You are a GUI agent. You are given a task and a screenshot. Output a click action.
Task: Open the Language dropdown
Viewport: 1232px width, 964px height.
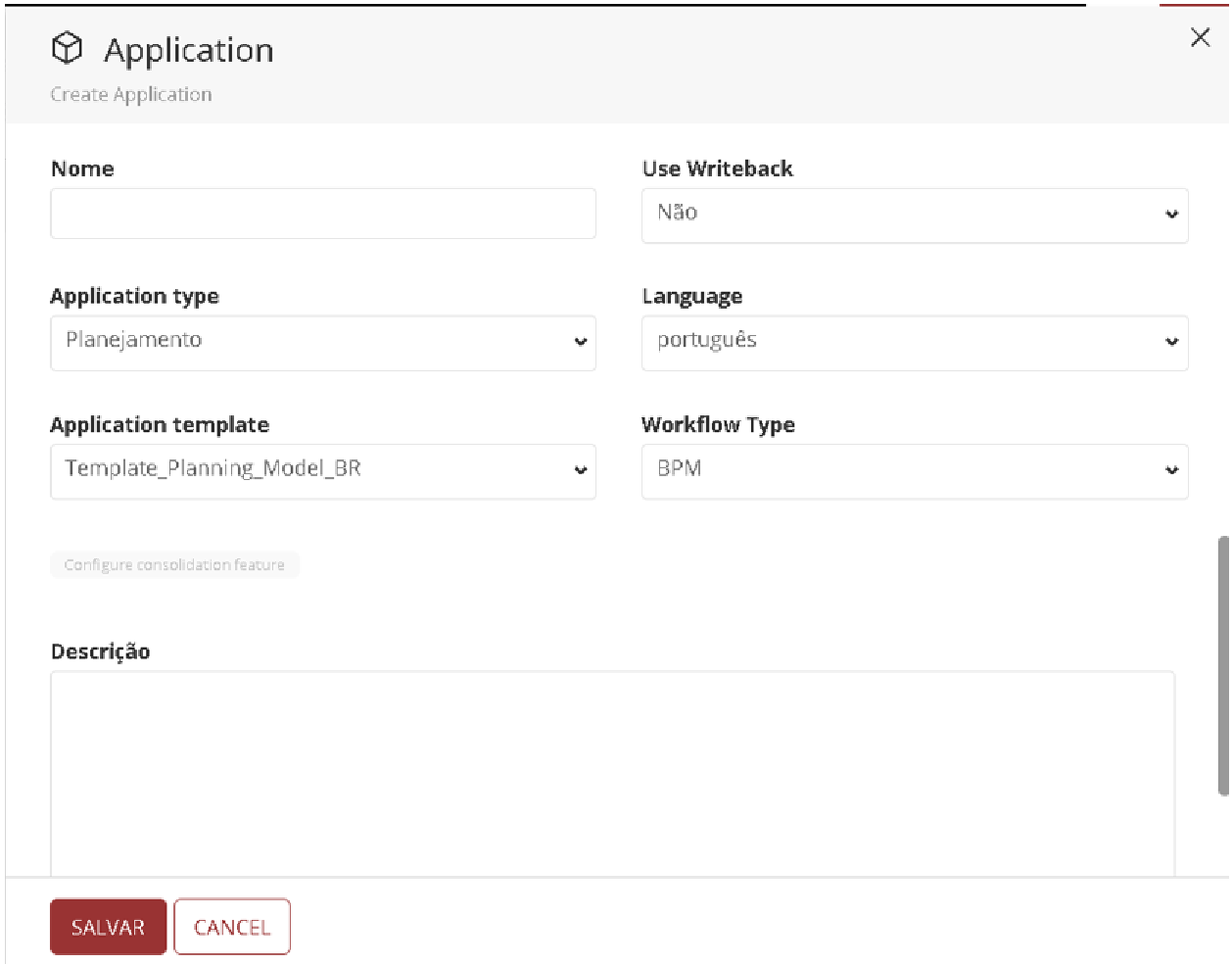[x=915, y=343]
